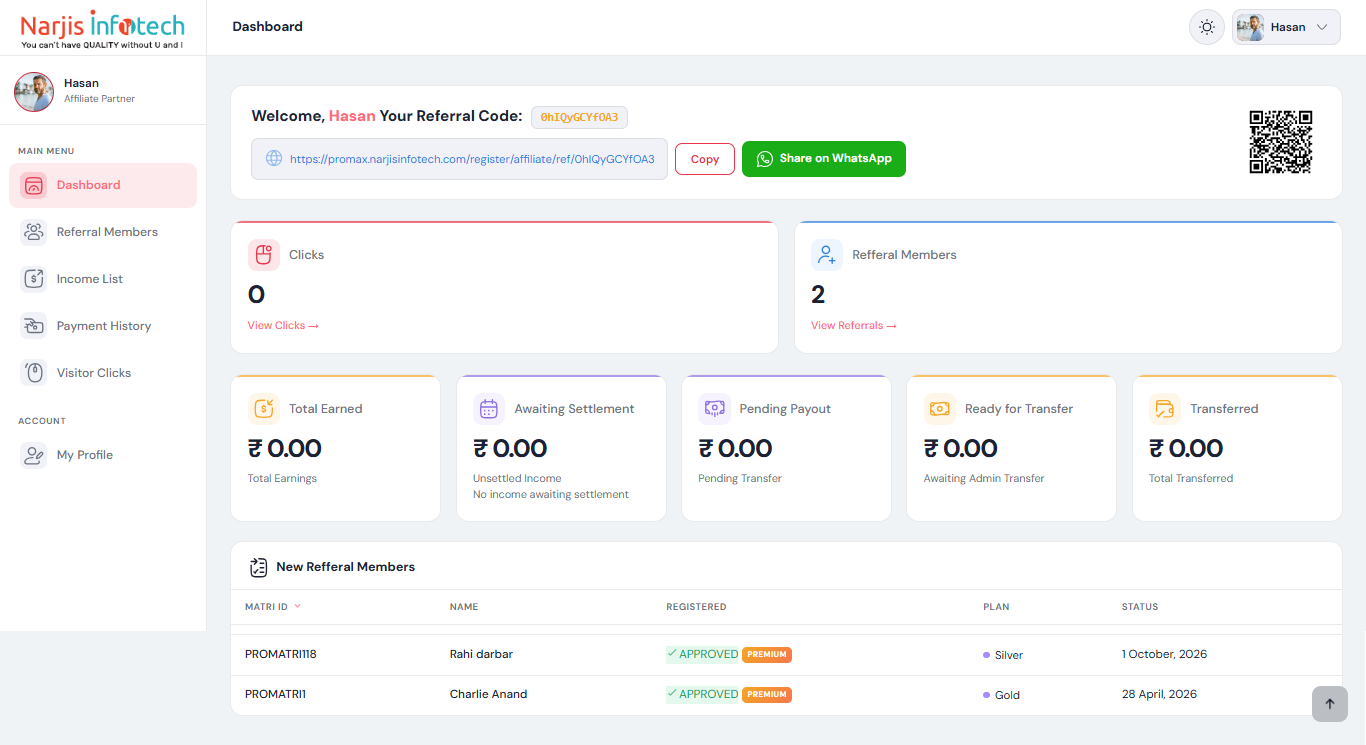Click the name Charlie Anand

(x=488, y=694)
